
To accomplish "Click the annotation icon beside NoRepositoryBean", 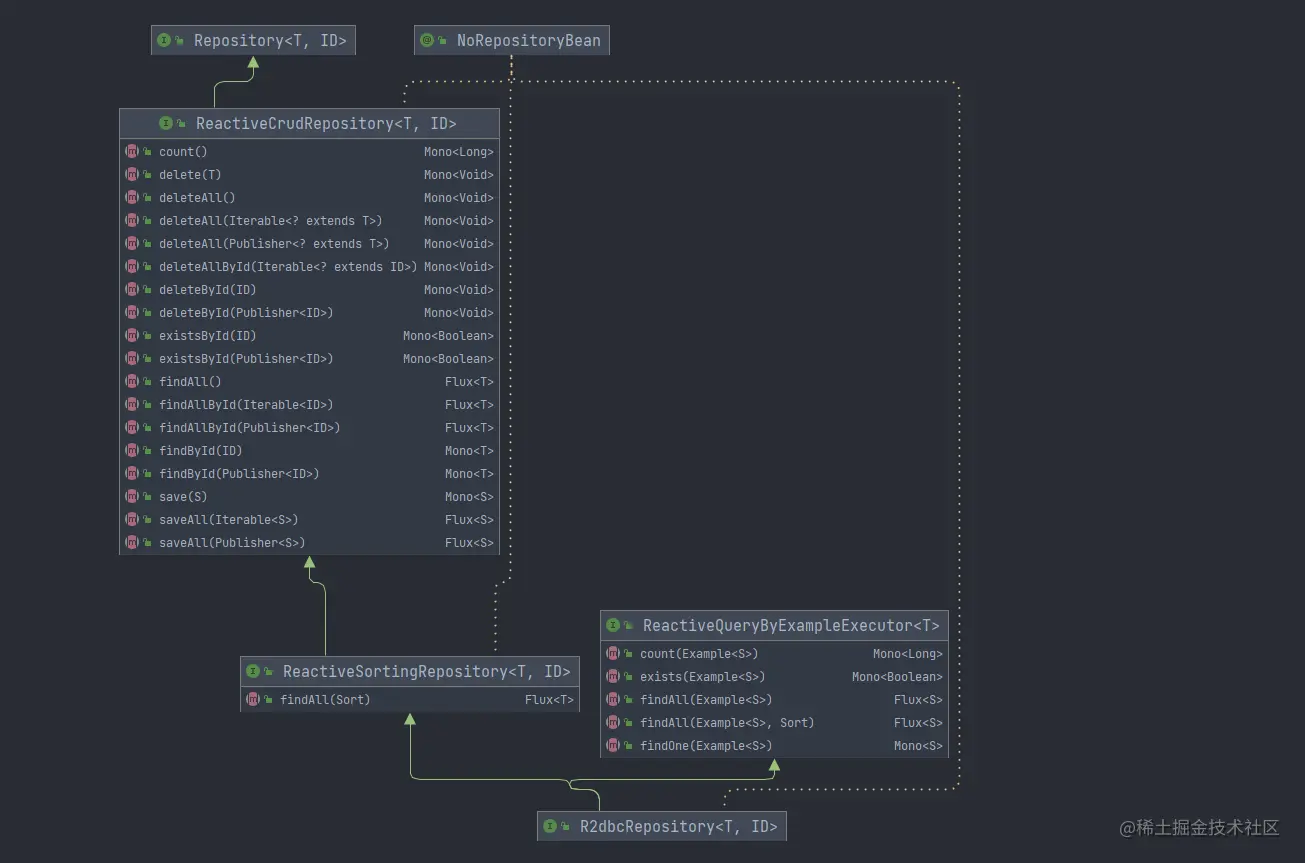I will pyautogui.click(x=427, y=41).
